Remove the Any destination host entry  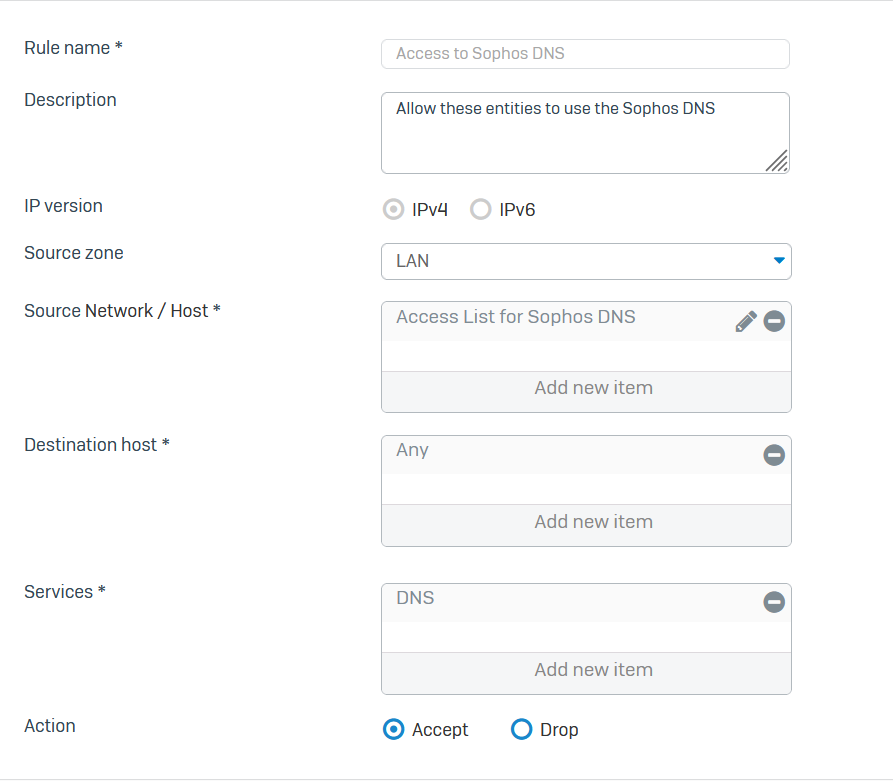[x=774, y=455]
